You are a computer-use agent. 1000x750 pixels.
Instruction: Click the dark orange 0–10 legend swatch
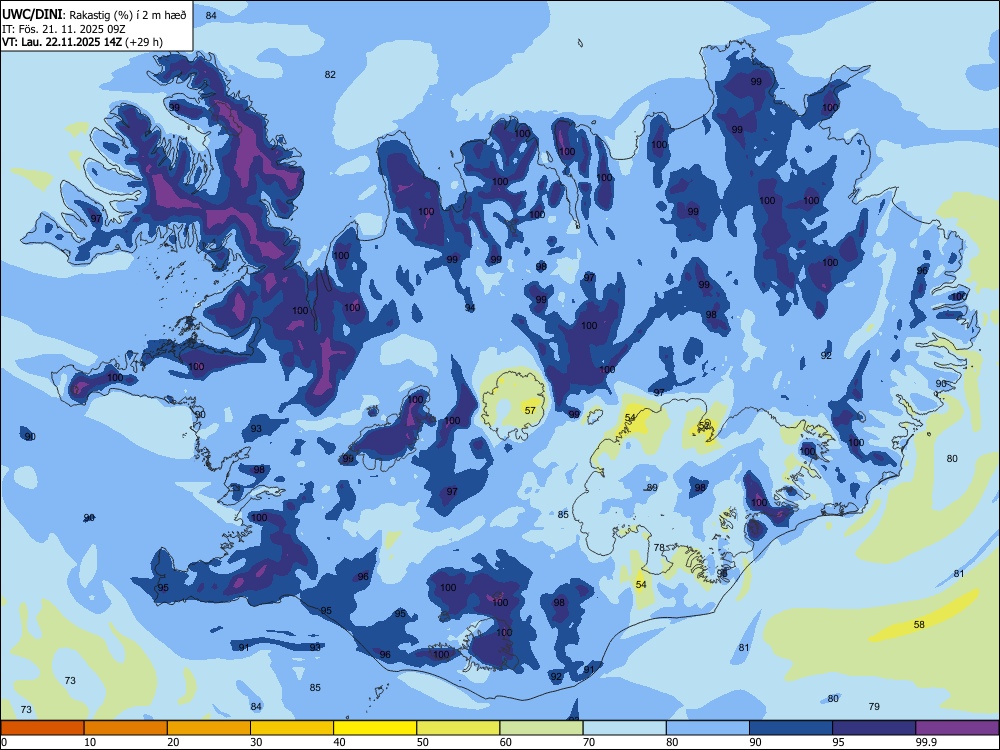tap(42, 728)
